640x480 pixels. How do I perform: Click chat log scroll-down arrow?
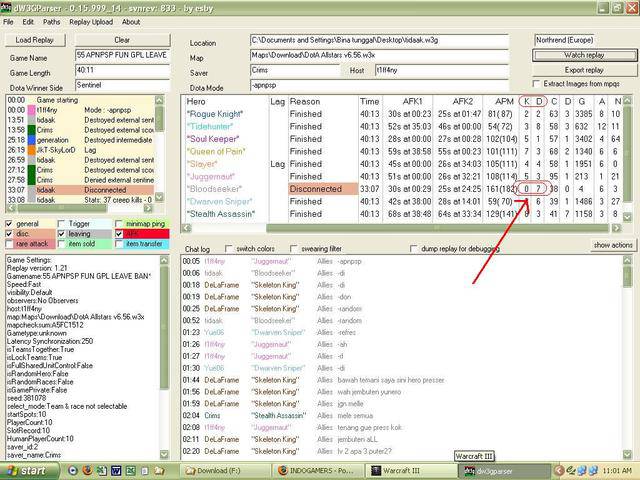[x=628, y=454]
